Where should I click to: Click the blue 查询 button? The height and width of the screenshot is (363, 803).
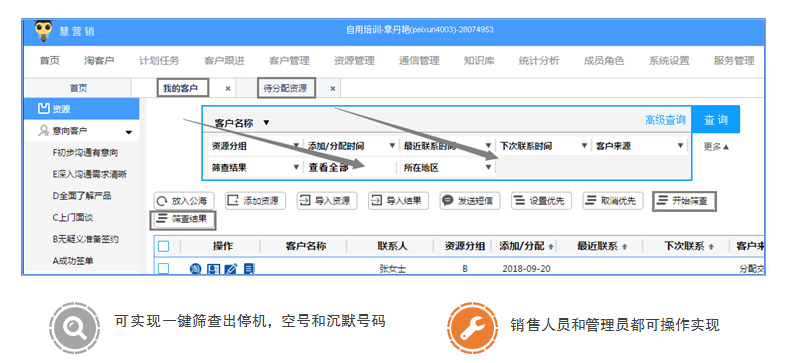pyautogui.click(x=716, y=120)
